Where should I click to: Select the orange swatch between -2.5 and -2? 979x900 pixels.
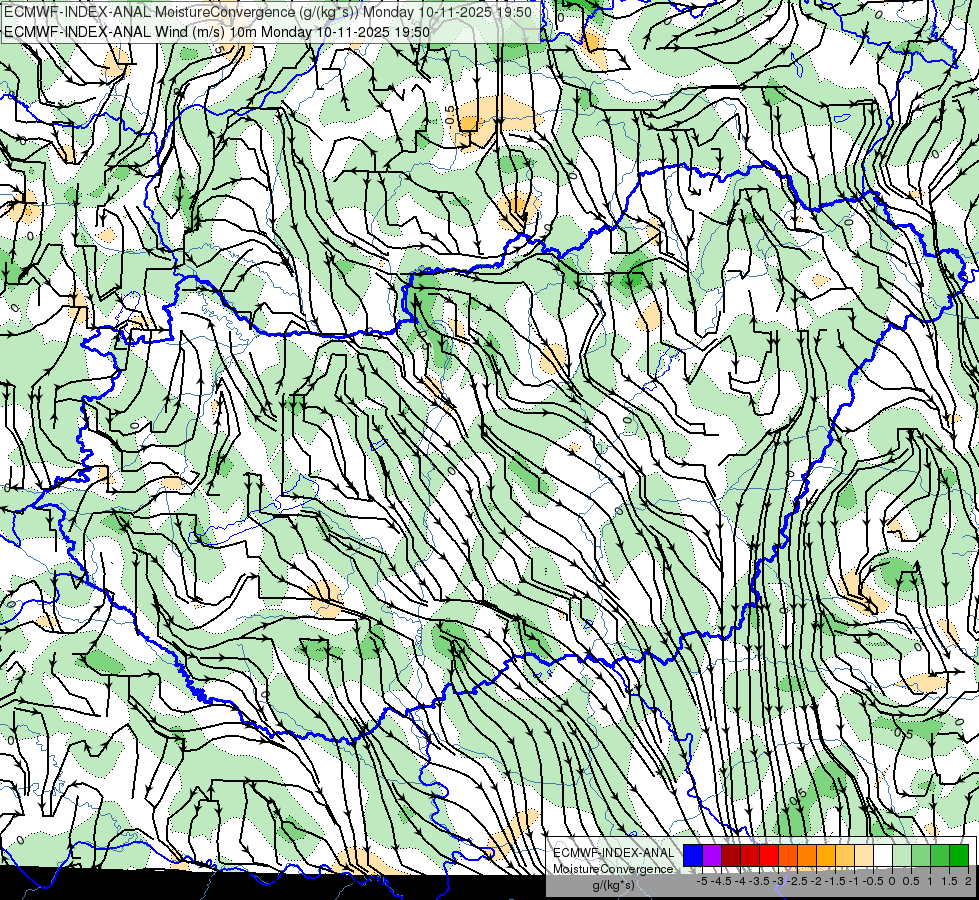pyautogui.click(x=807, y=856)
